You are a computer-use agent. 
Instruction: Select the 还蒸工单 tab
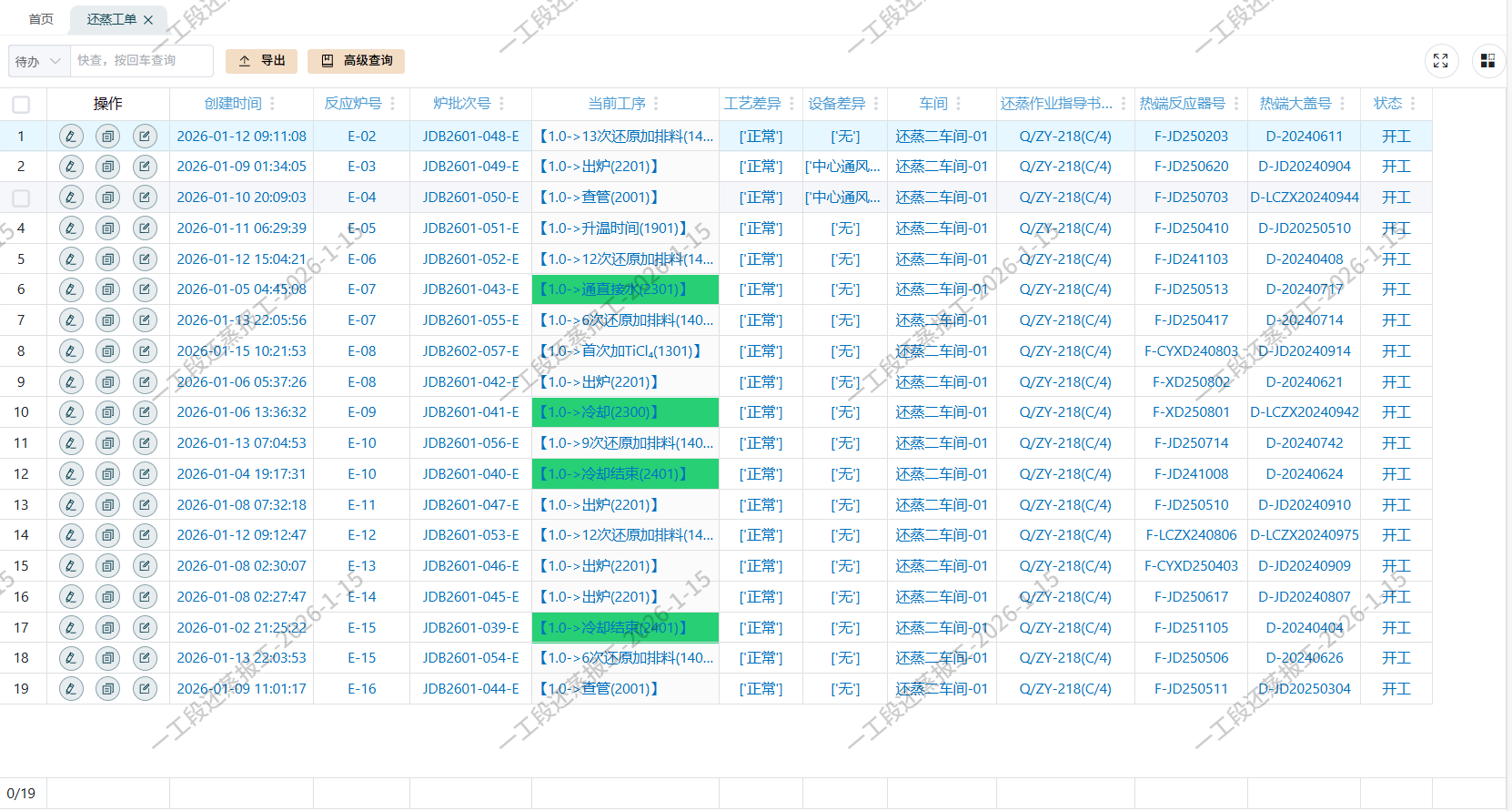[111, 19]
